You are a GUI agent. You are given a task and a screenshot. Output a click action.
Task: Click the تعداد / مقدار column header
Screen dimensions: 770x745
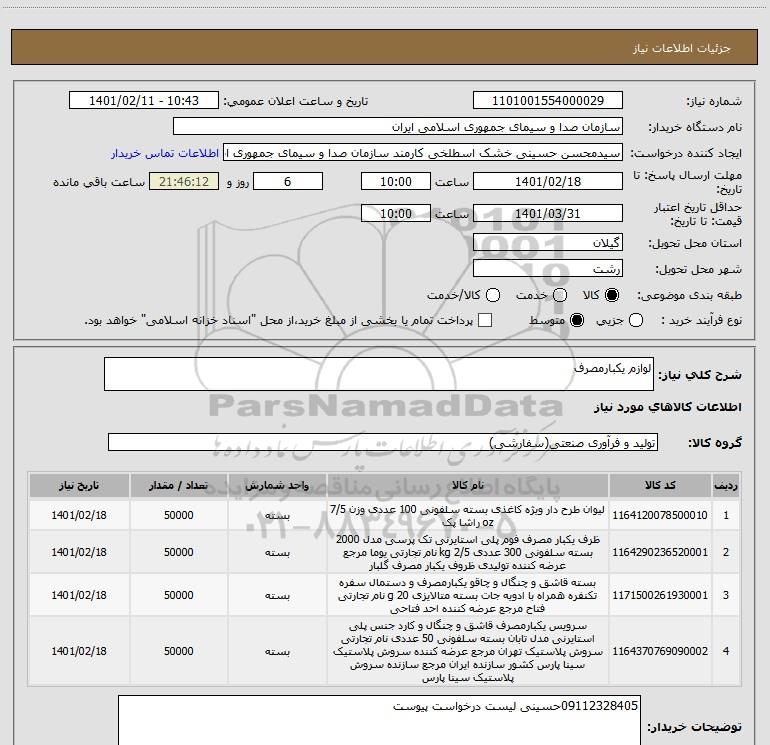click(x=179, y=485)
